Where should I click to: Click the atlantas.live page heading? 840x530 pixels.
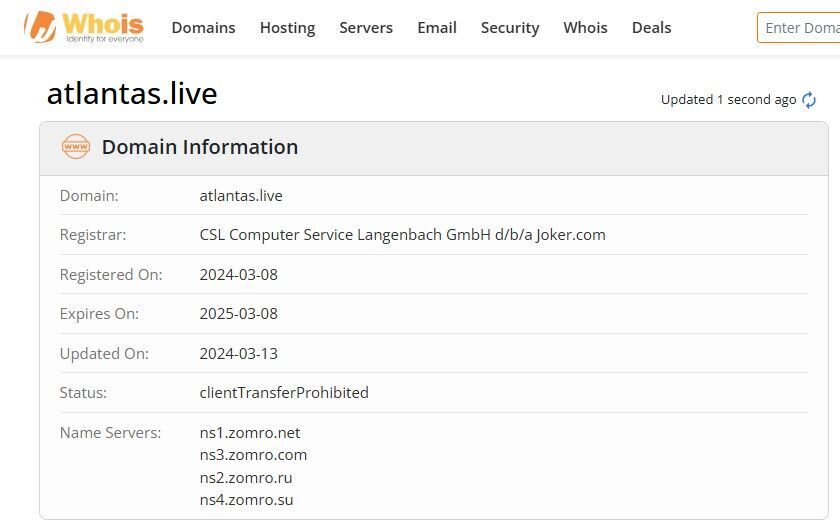[132, 94]
